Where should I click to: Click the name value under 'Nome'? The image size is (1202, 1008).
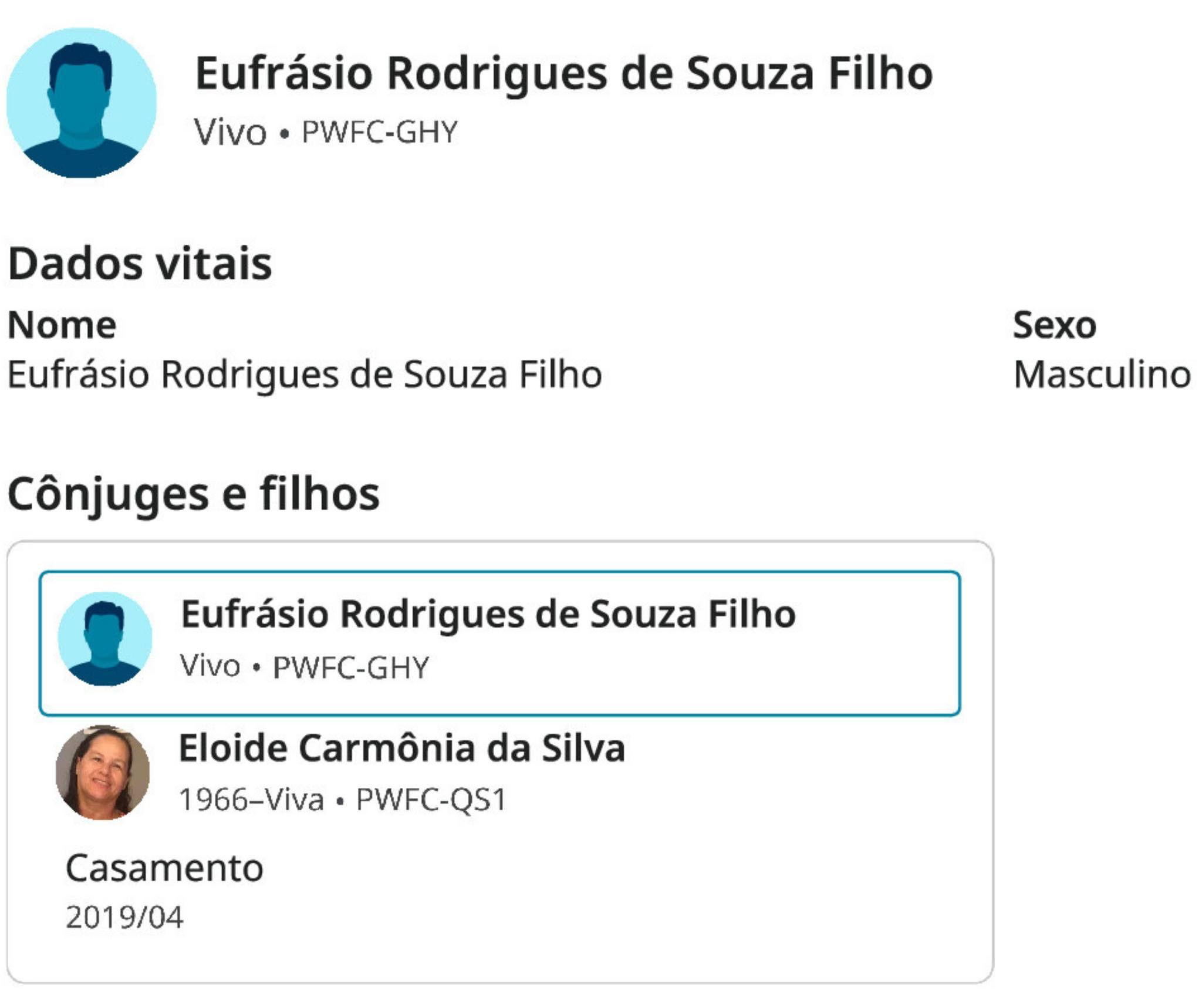(x=305, y=375)
